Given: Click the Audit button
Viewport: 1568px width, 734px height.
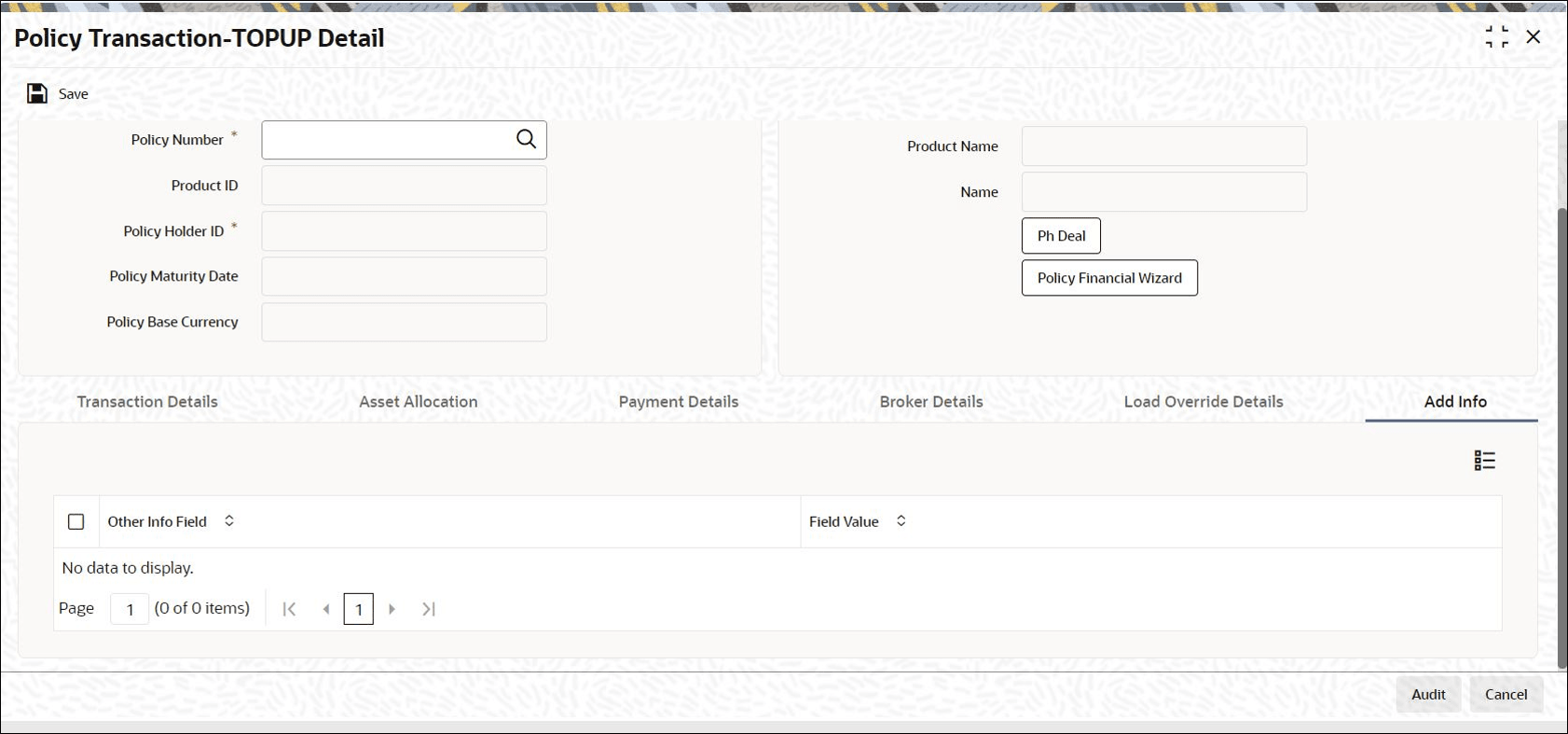Looking at the screenshot, I should tap(1428, 695).
